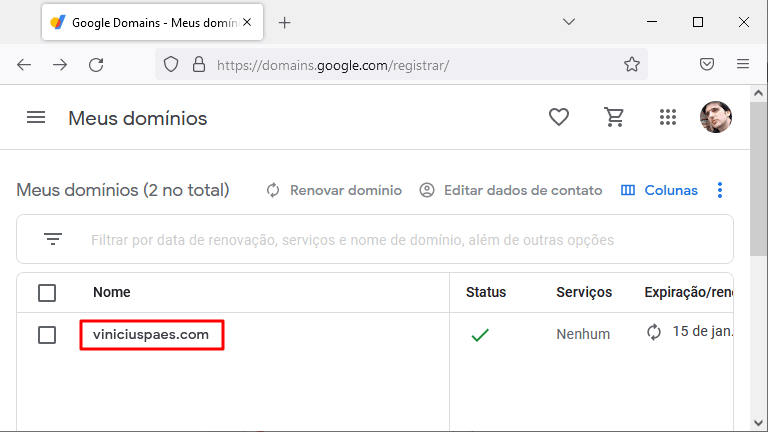Select the viniciuspaes.com row checkbox
The image size is (768, 432).
[47, 335]
